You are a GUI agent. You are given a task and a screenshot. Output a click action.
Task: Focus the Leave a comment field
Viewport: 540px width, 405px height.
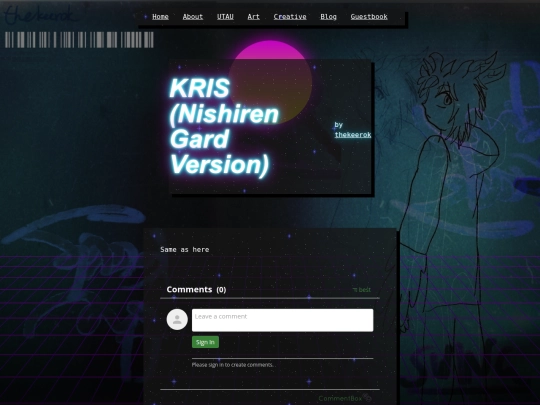coord(282,320)
